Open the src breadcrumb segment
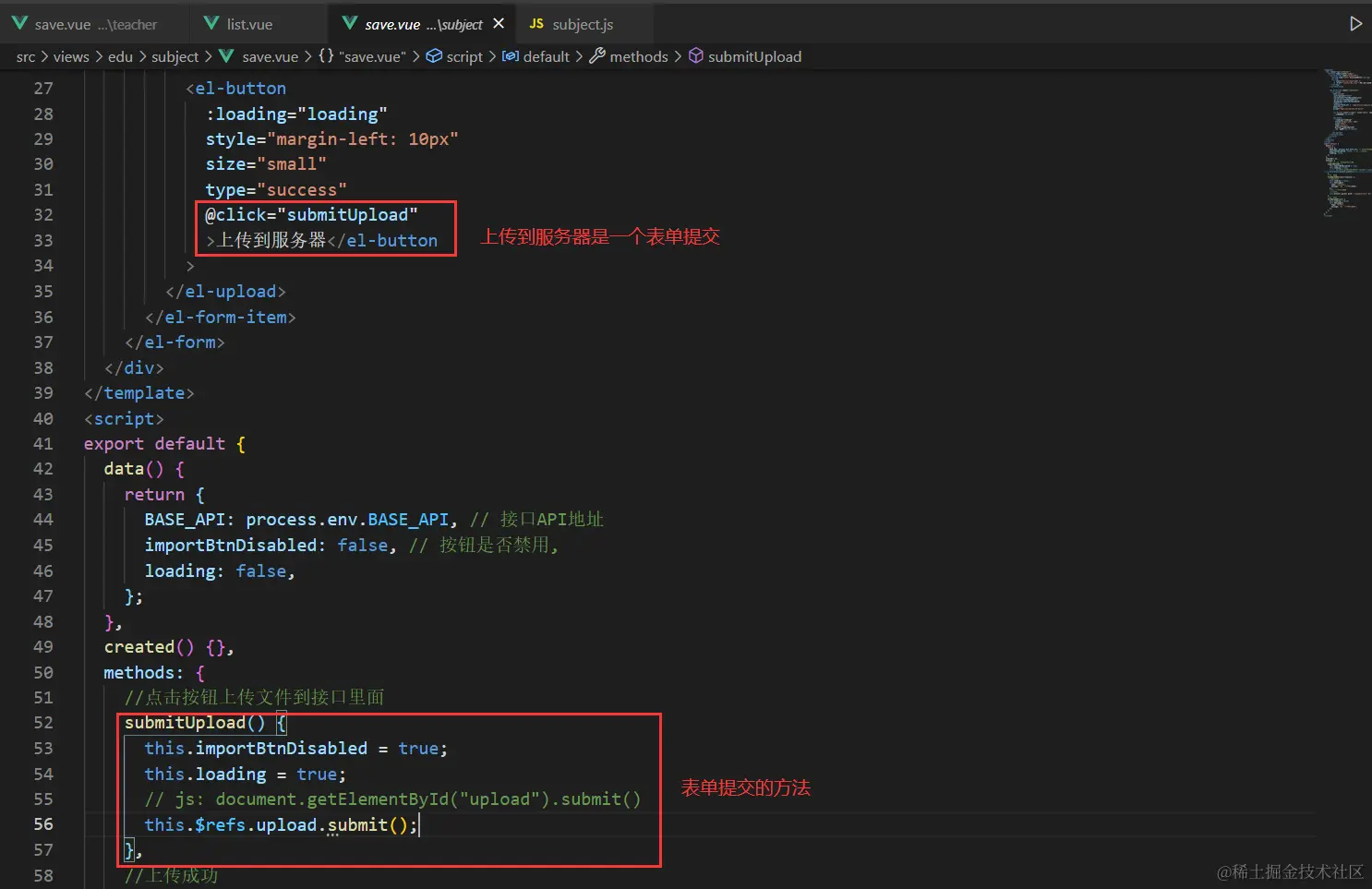Viewport: 1372px width, 889px height. 26,57
